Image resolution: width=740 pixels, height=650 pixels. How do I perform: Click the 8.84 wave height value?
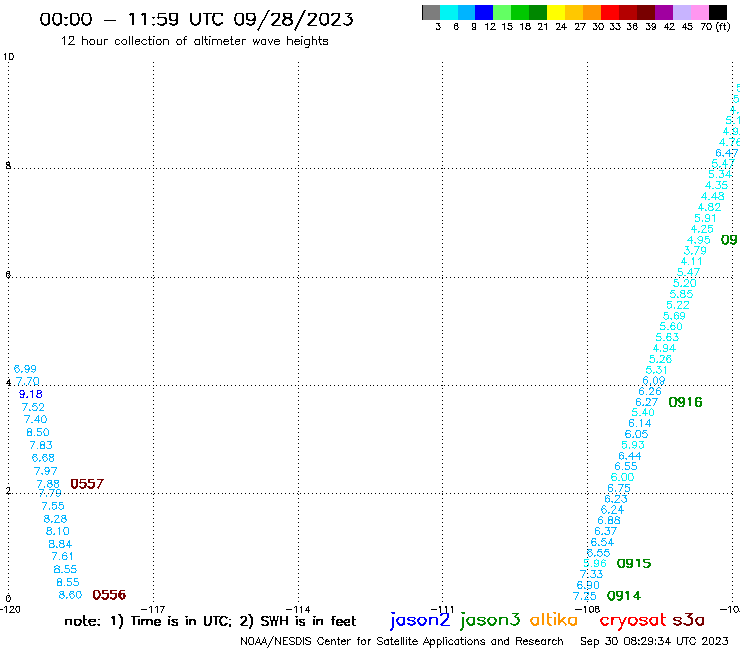(x=60, y=544)
